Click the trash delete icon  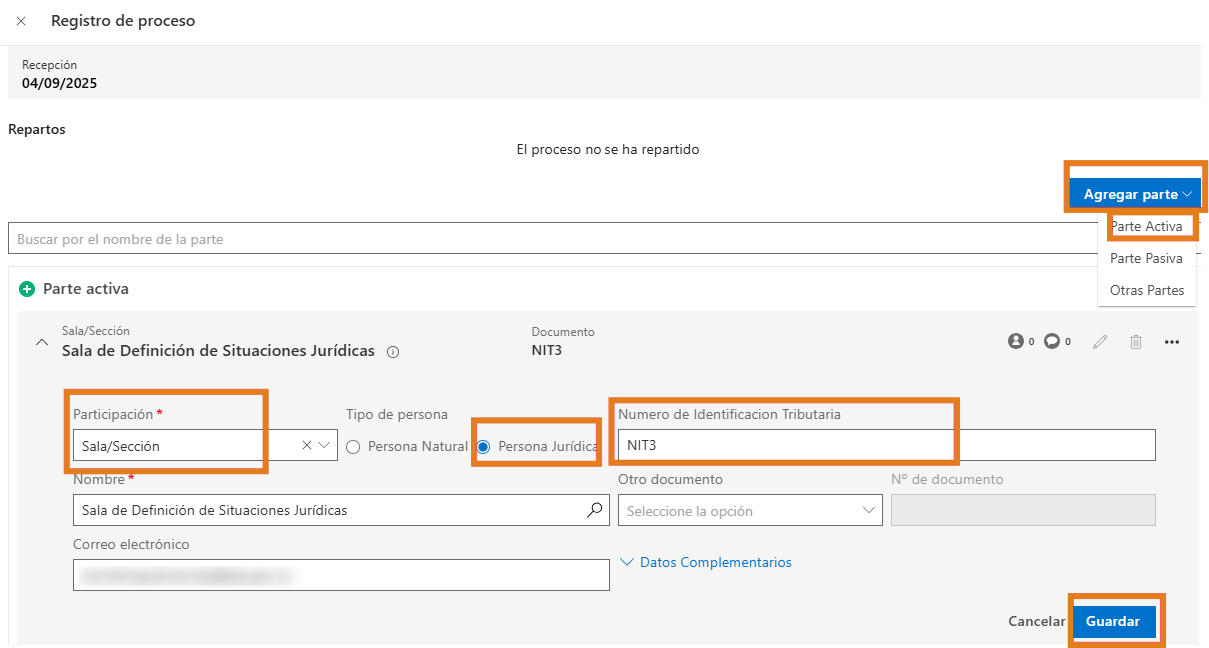[x=1136, y=342]
